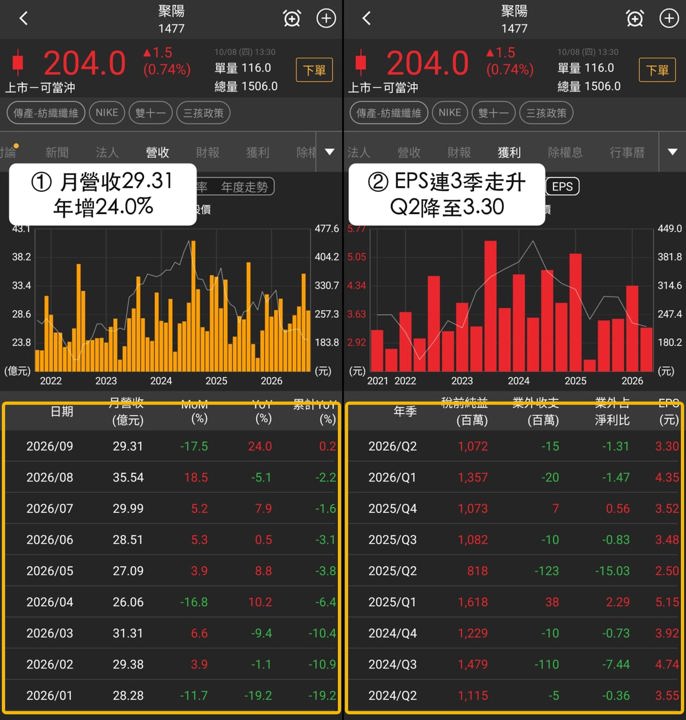Select the 2025/Q4 earnings row
Viewport: 686px width, 720px height.
(515, 509)
